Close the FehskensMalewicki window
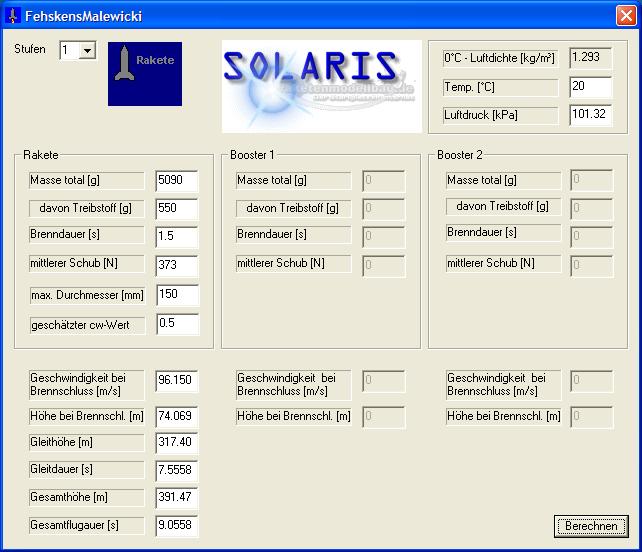This screenshot has width=642, height=552. pyautogui.click(x=626, y=16)
